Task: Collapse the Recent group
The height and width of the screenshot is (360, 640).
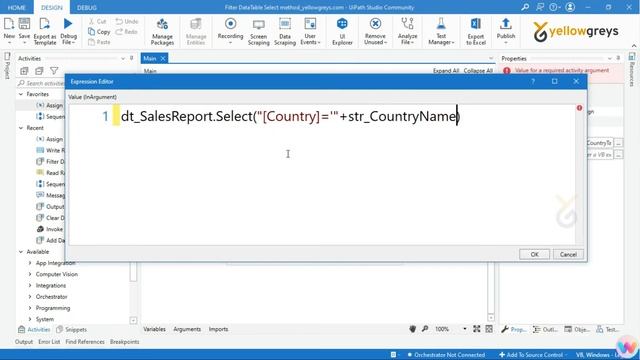Action: pyautogui.click(x=21, y=128)
